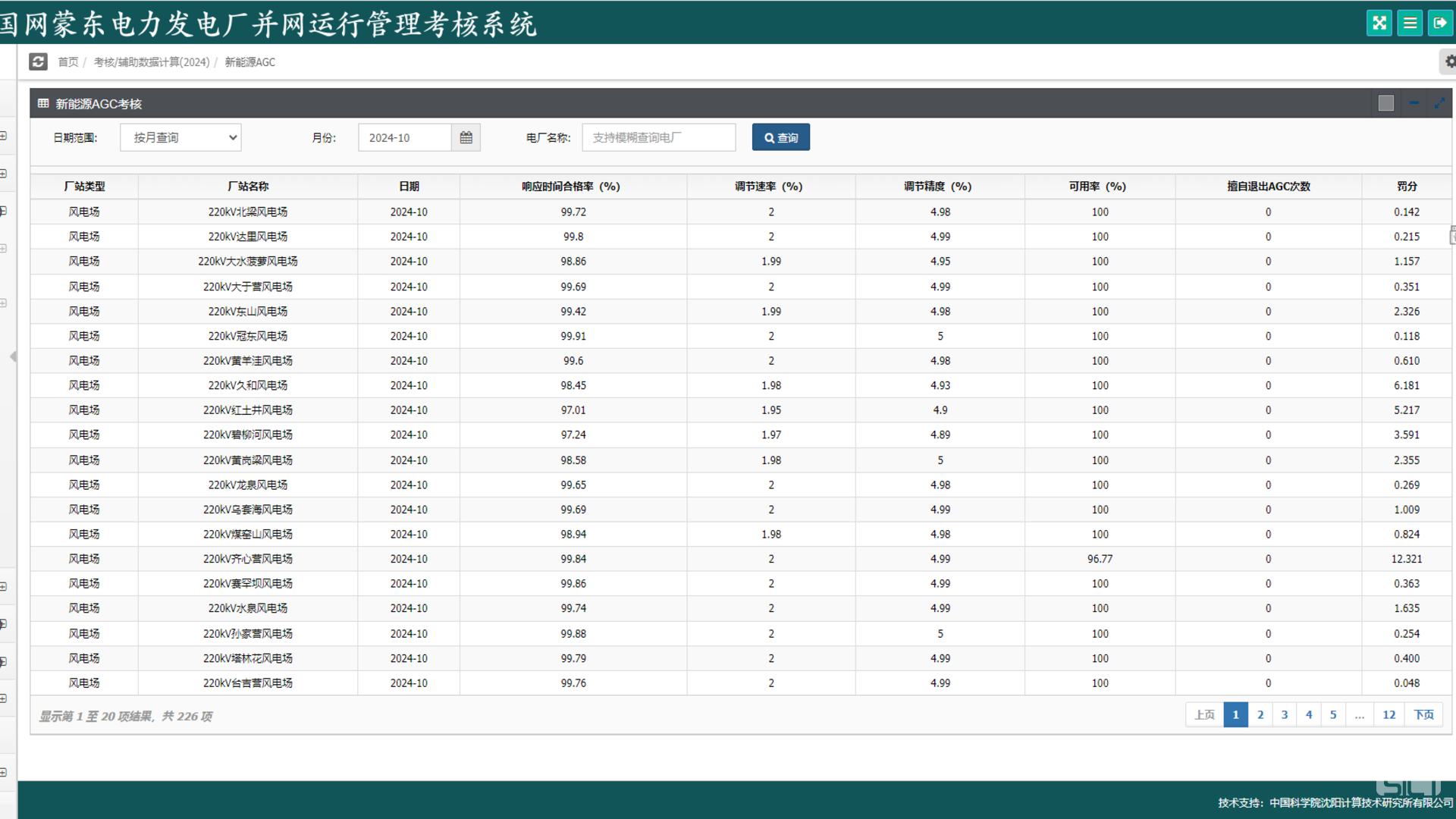
Task: Click the refresh icon beside breadcrumb
Action: click(x=38, y=61)
